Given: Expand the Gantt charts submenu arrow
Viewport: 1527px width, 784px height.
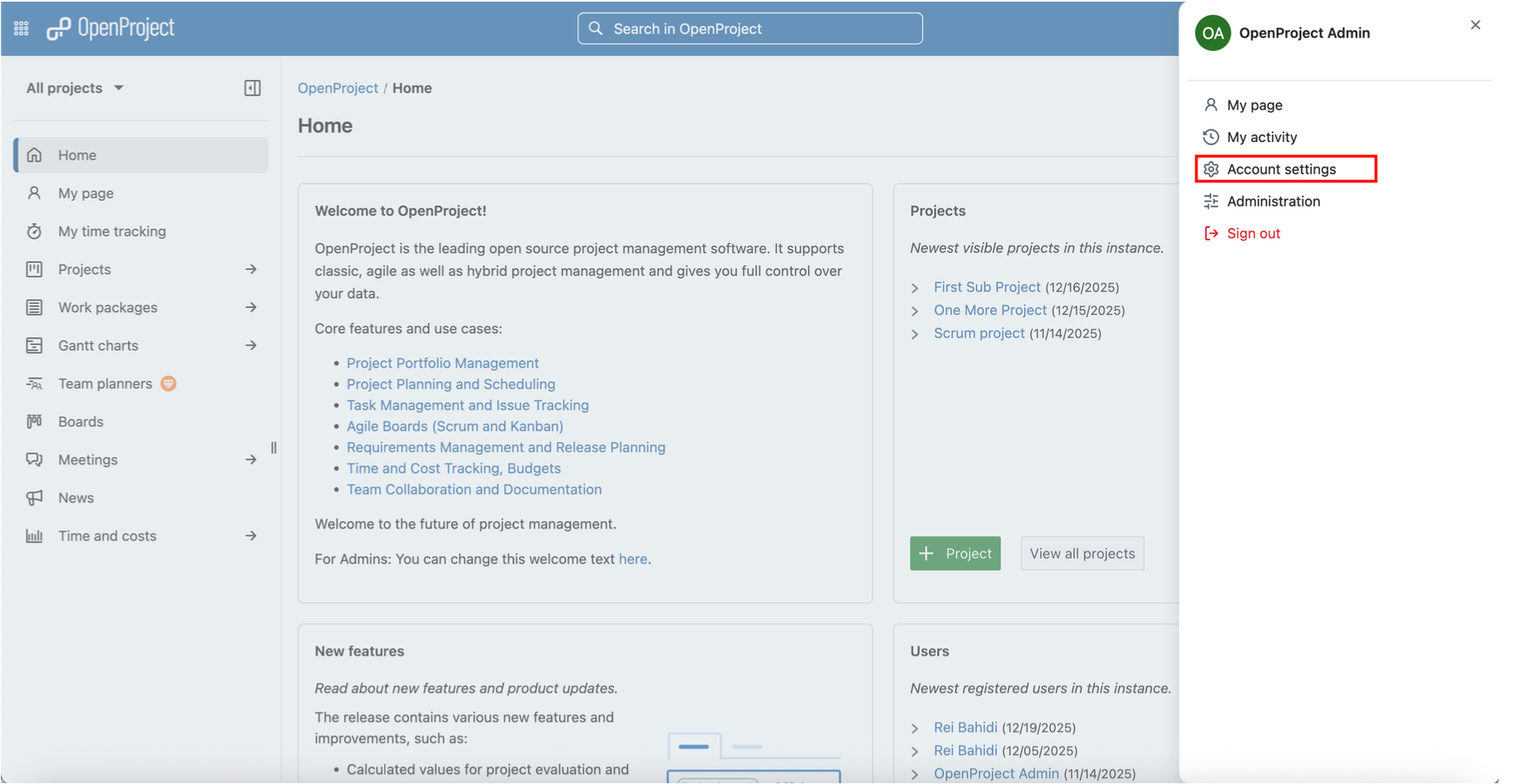Looking at the screenshot, I should (x=251, y=345).
